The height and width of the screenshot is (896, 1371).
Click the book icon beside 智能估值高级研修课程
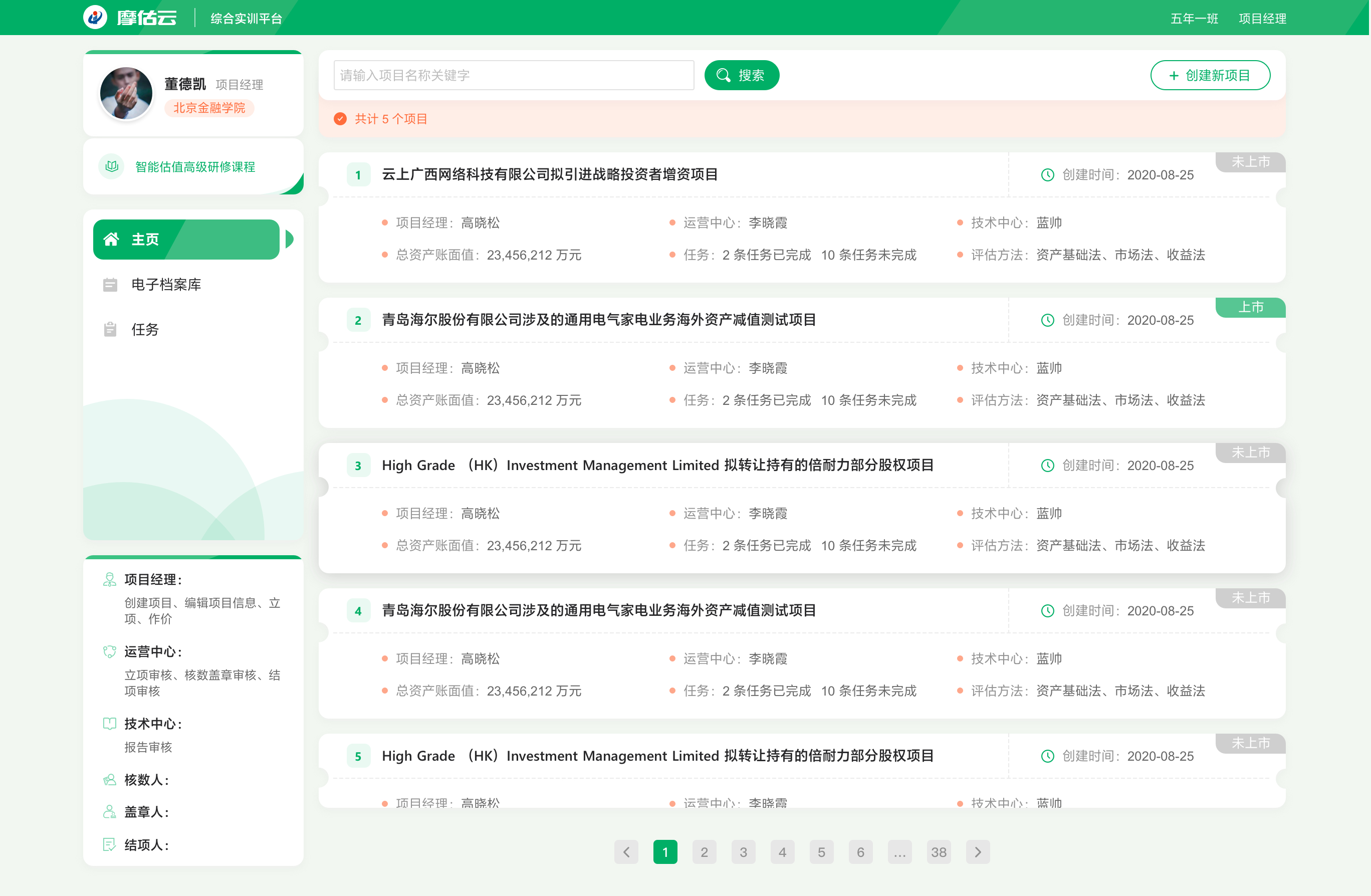(112, 166)
